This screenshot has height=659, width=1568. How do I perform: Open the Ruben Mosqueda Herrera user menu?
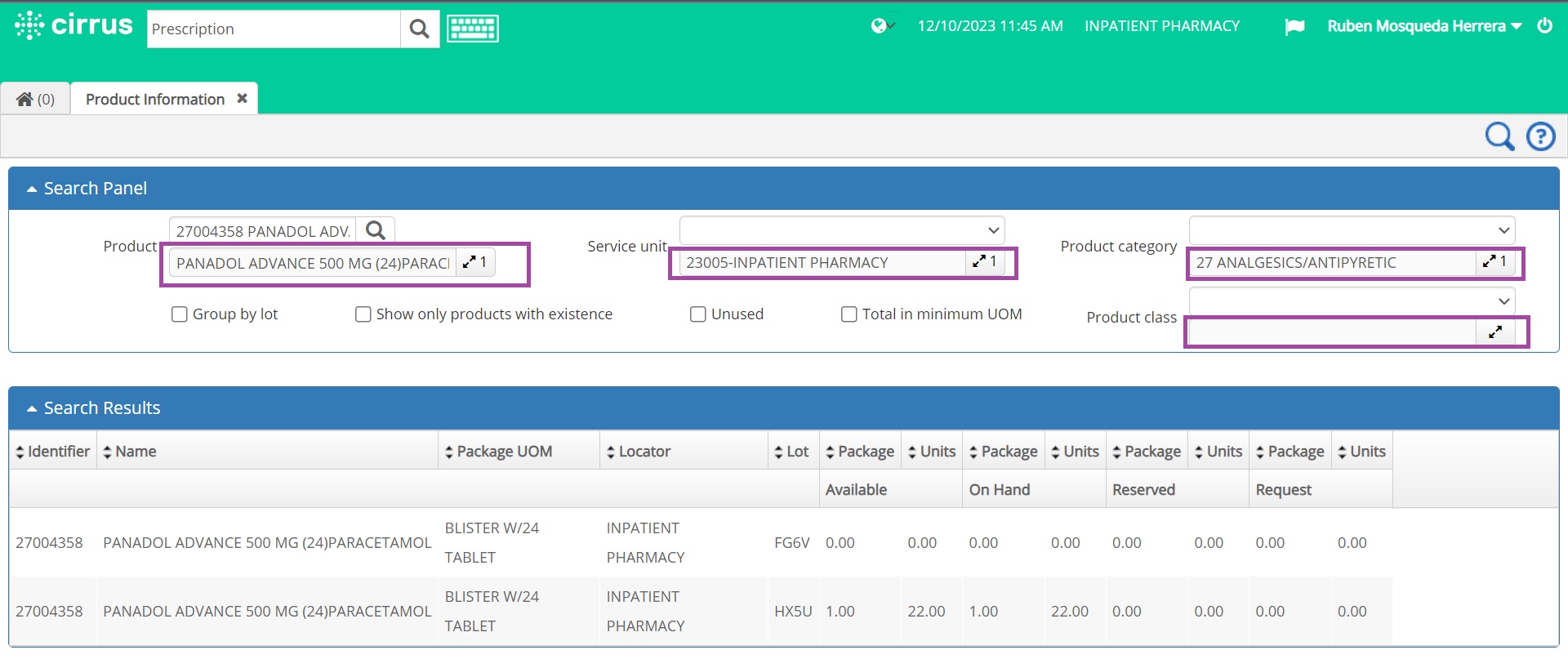tap(1423, 26)
